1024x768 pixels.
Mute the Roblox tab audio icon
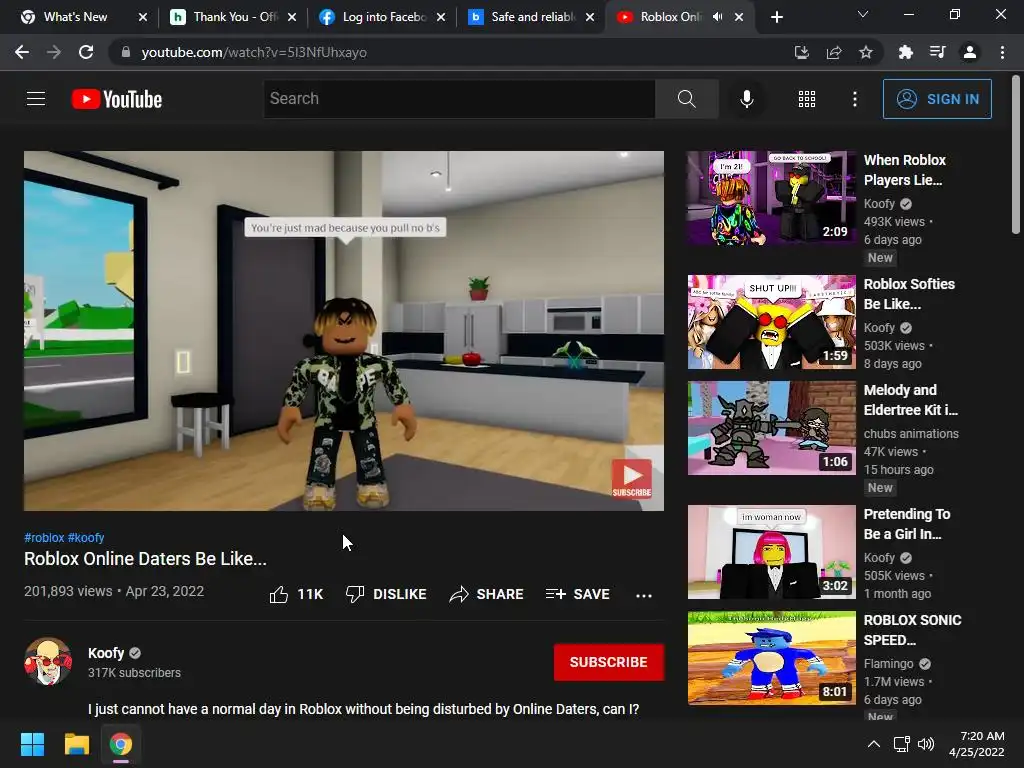click(718, 17)
